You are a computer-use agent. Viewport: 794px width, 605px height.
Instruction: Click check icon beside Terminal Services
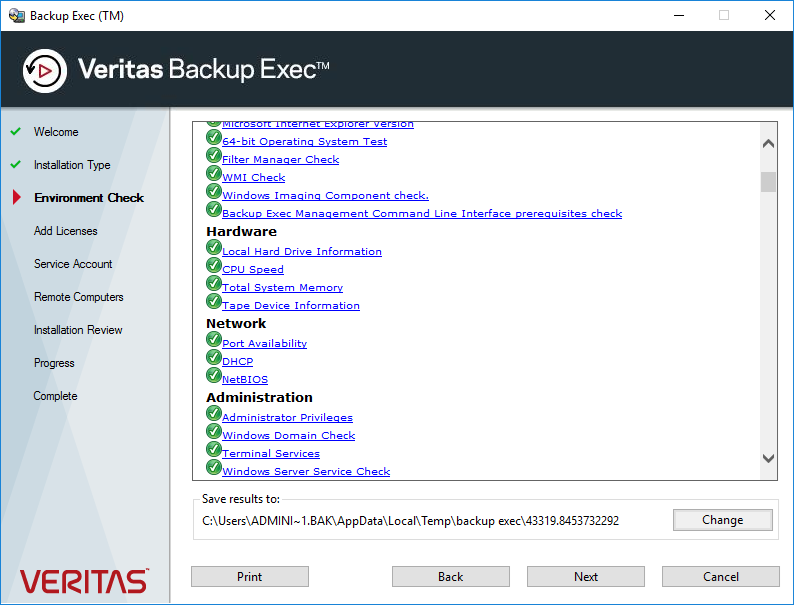(214, 449)
